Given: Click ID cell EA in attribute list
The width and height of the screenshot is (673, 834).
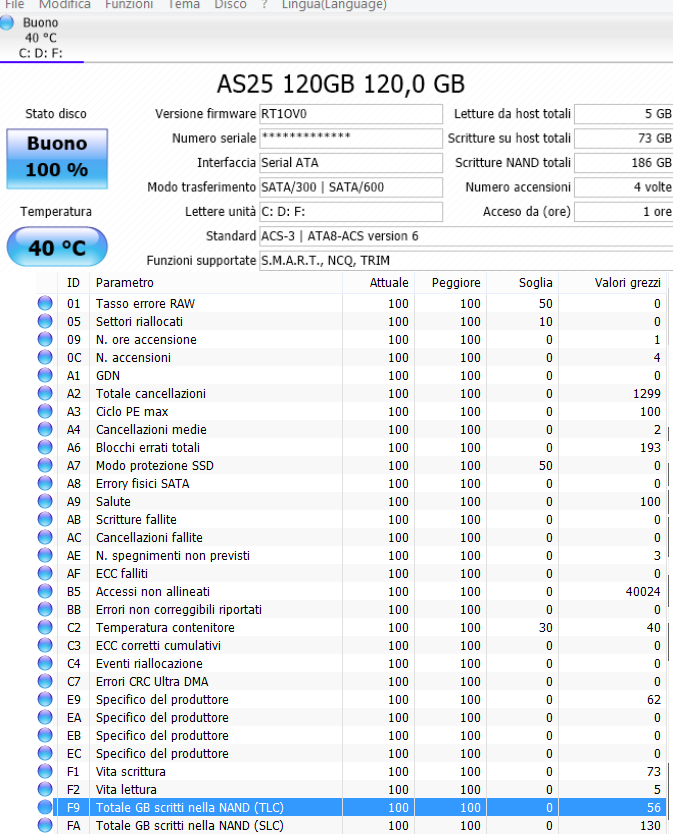Looking at the screenshot, I should click(74, 718).
